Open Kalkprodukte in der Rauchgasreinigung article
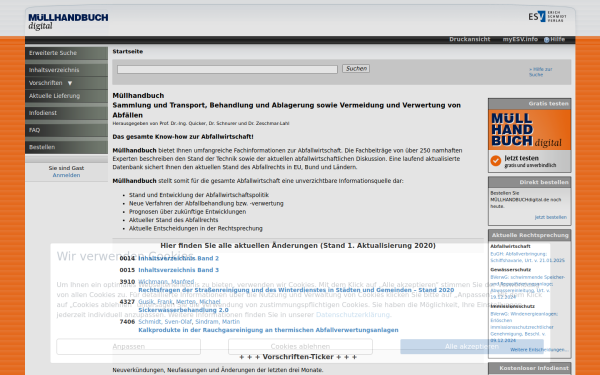The width and height of the screenshot is (600, 375). click(x=268, y=330)
